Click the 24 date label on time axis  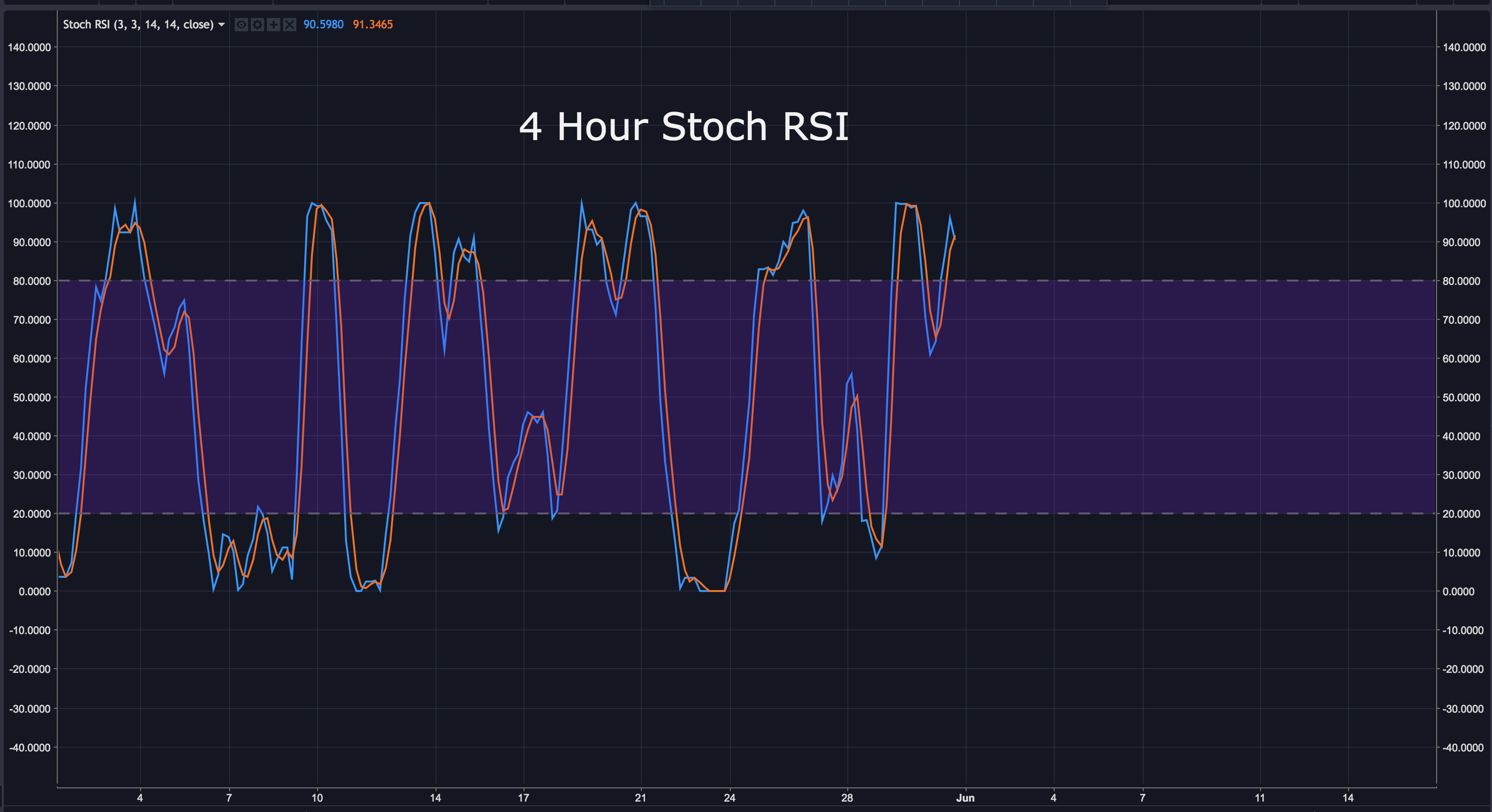click(729, 797)
